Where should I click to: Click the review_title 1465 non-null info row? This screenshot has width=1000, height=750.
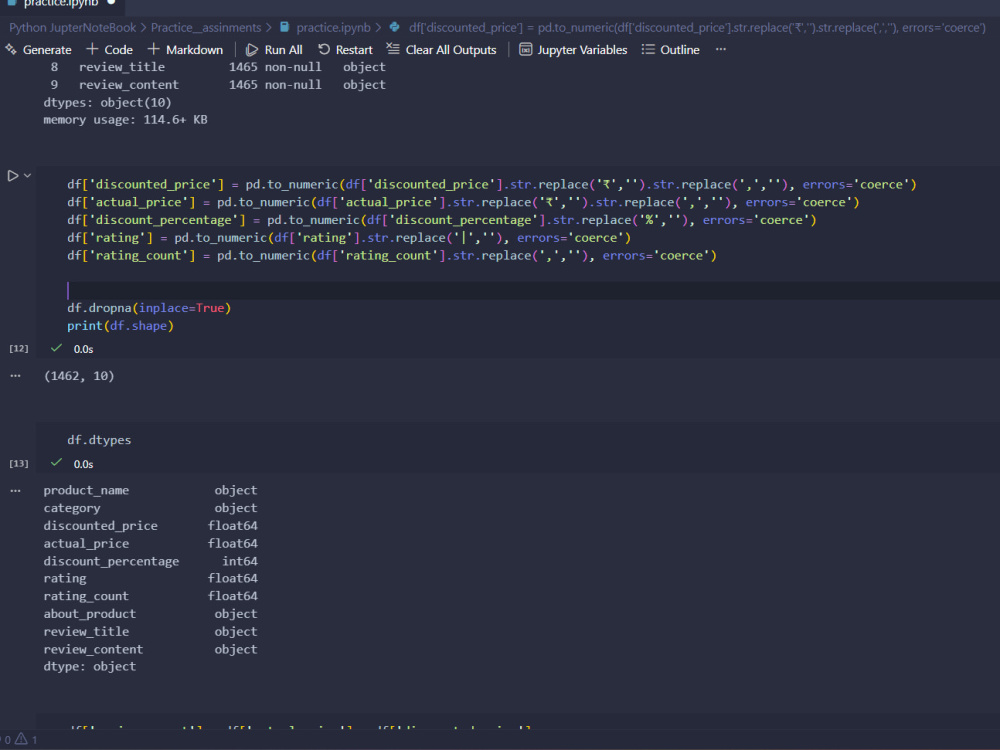pos(217,67)
